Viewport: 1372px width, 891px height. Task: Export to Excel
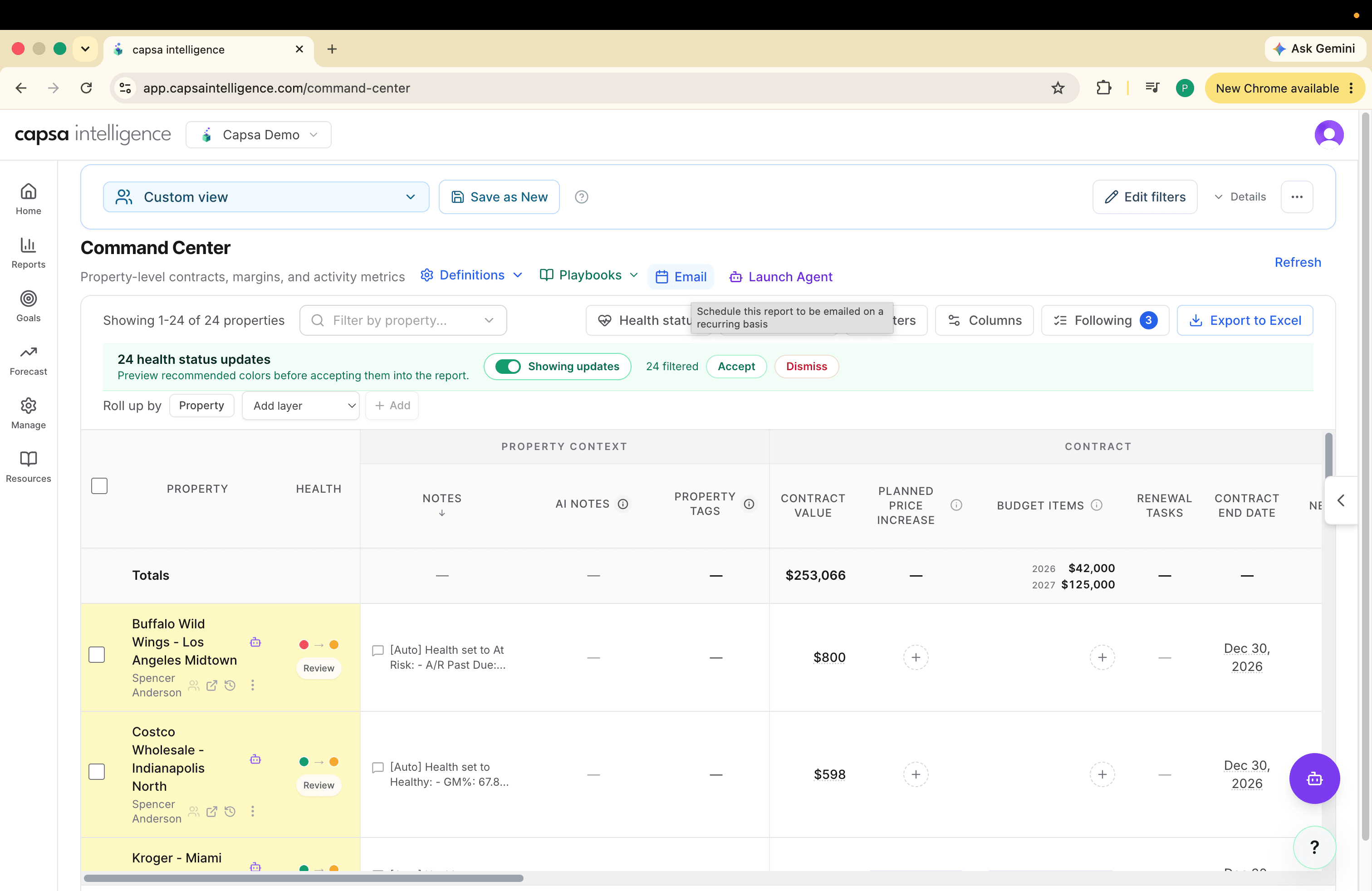click(1245, 320)
